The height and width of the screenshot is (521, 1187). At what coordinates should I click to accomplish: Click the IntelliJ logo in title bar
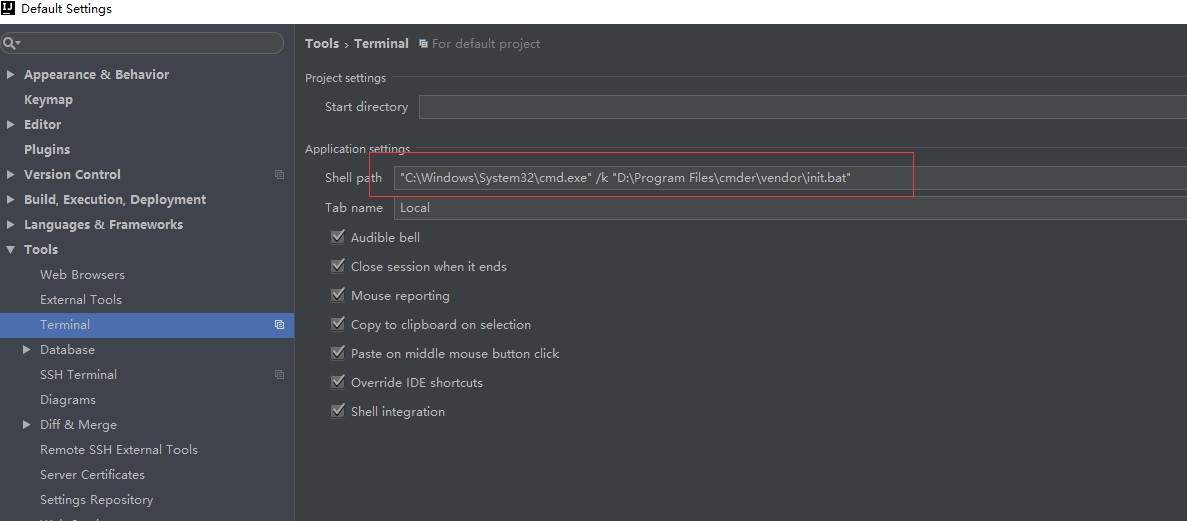coord(8,9)
